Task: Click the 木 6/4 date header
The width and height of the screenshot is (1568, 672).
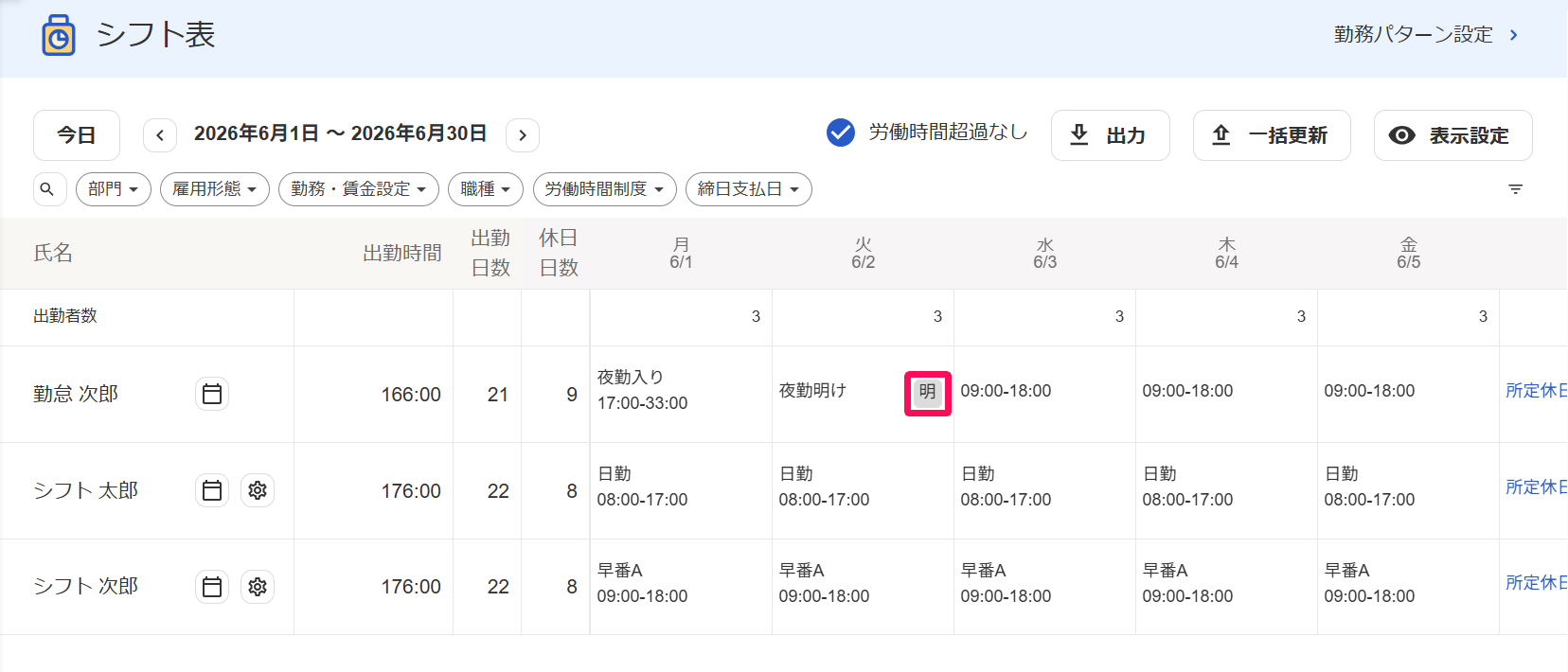Action: [x=1226, y=253]
